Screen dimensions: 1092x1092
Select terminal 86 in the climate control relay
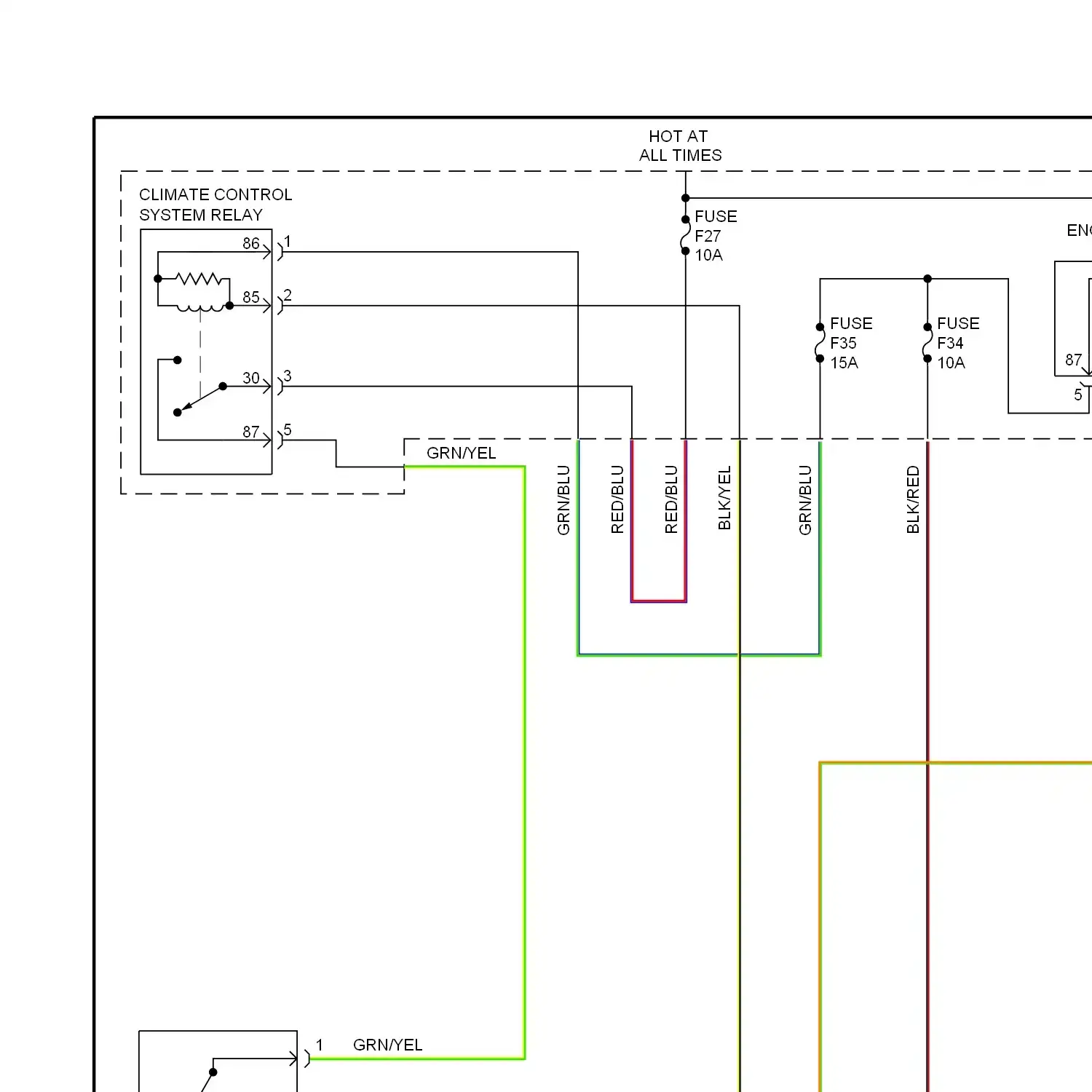251,243
